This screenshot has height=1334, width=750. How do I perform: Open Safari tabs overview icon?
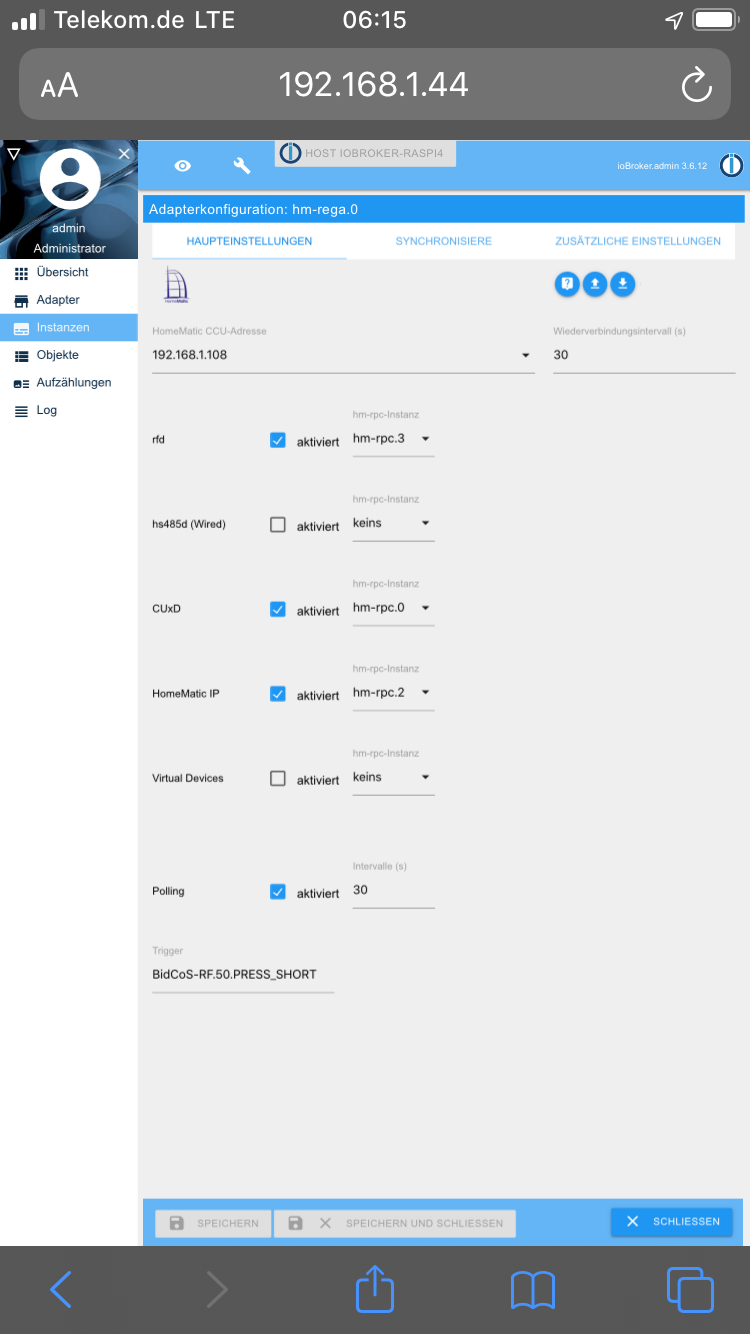pos(690,1290)
